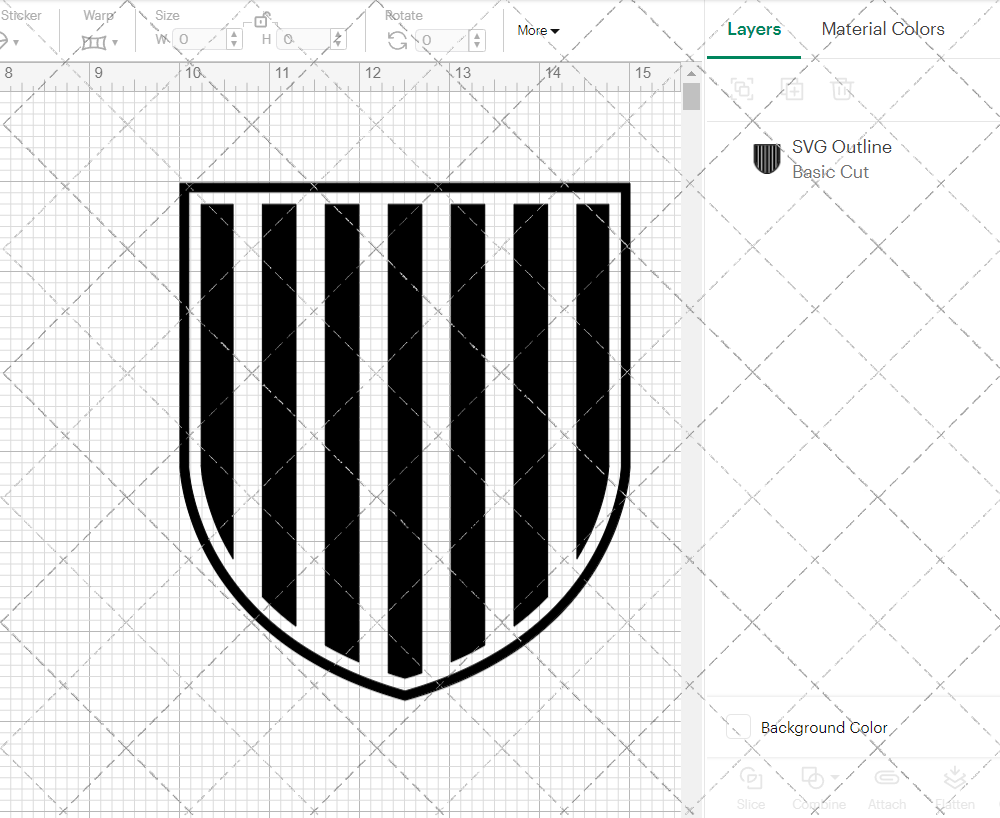Click the Flatten tool icon
1000x818 pixels.
(955, 778)
